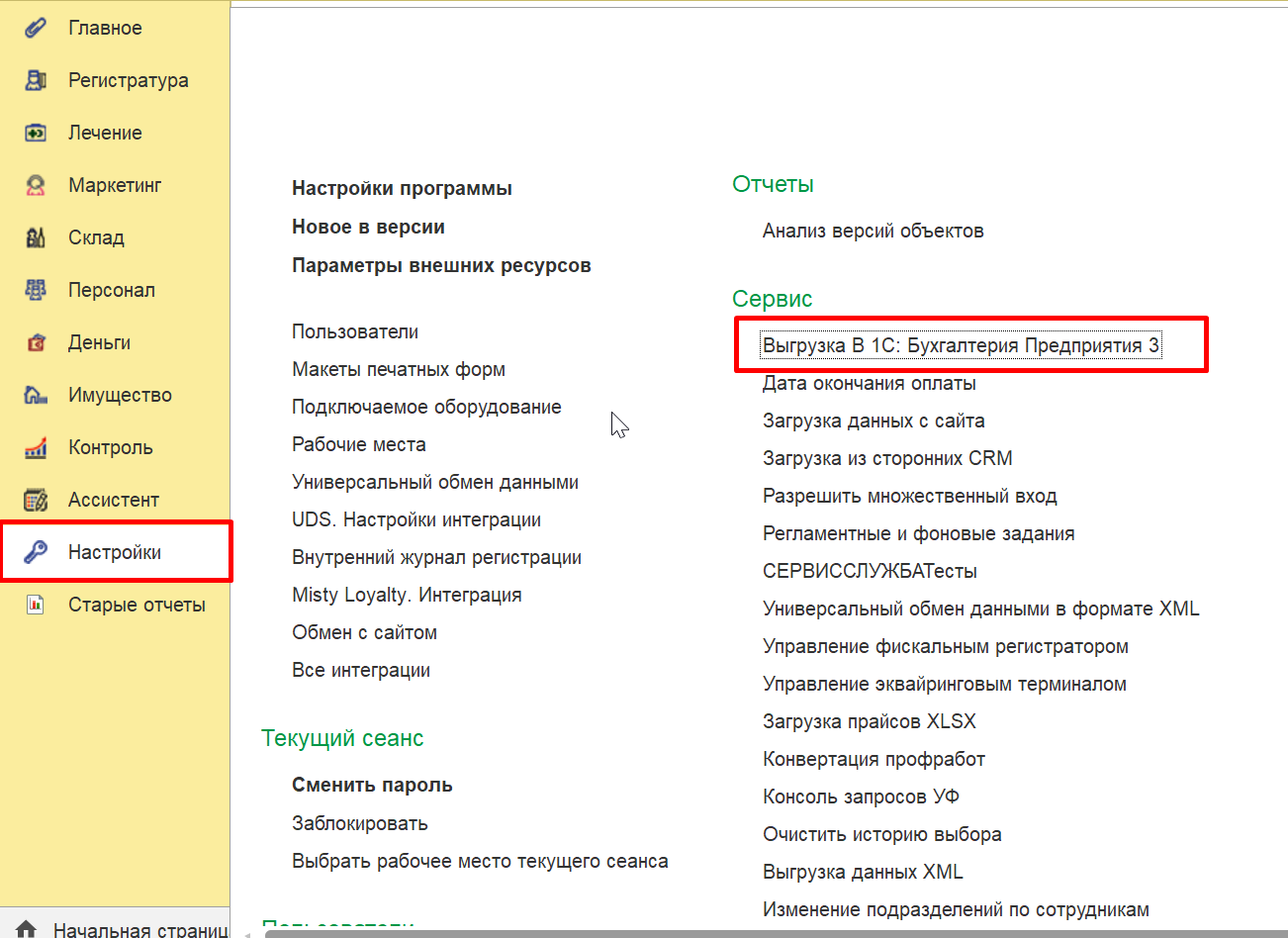Open Настройки программы link
Screen dimensions: 1288x938
(402, 188)
